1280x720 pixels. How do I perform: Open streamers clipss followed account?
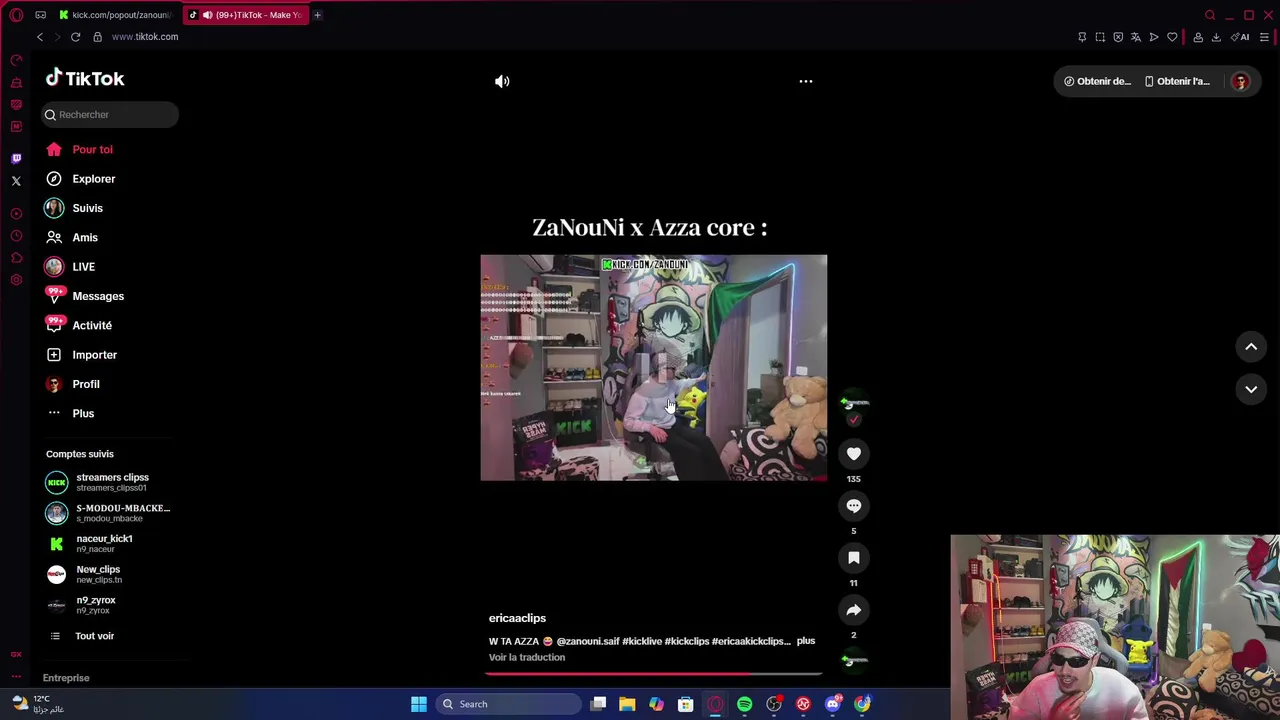[x=97, y=482]
